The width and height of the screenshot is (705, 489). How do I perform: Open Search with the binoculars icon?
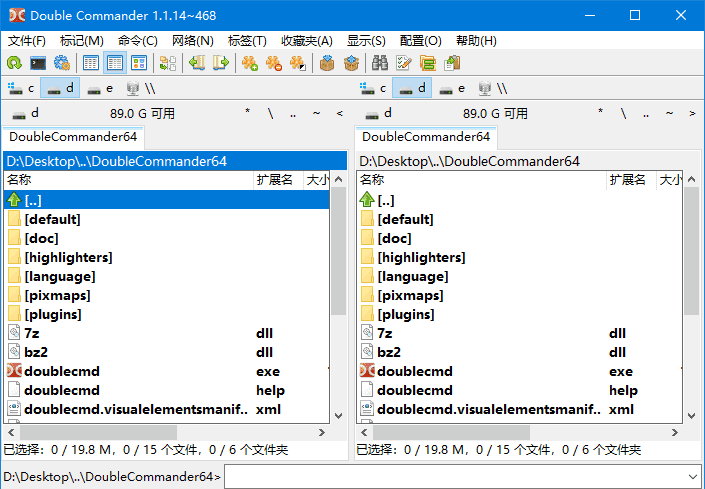pos(380,63)
